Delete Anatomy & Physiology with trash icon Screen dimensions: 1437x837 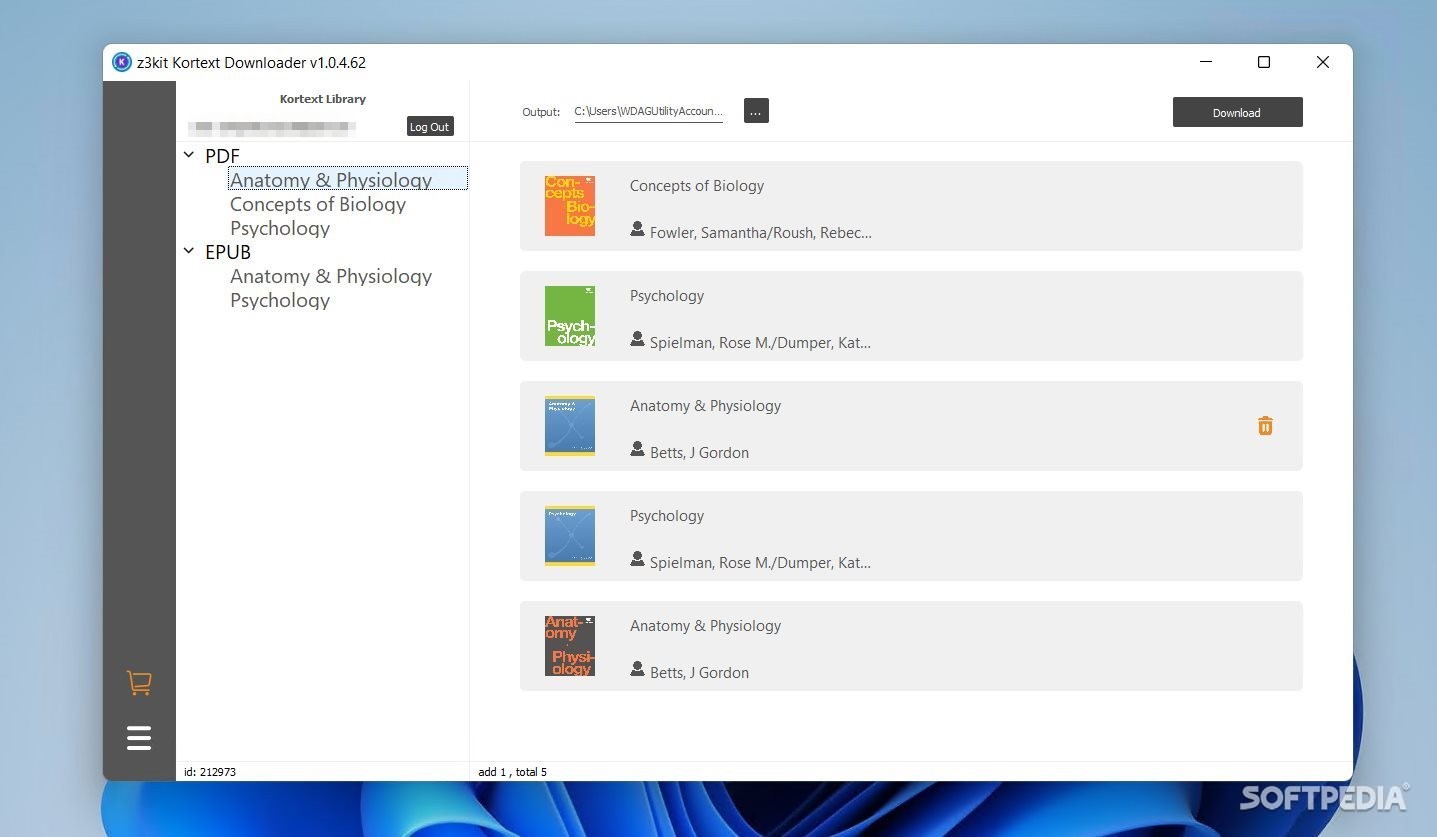pyautogui.click(x=1265, y=426)
